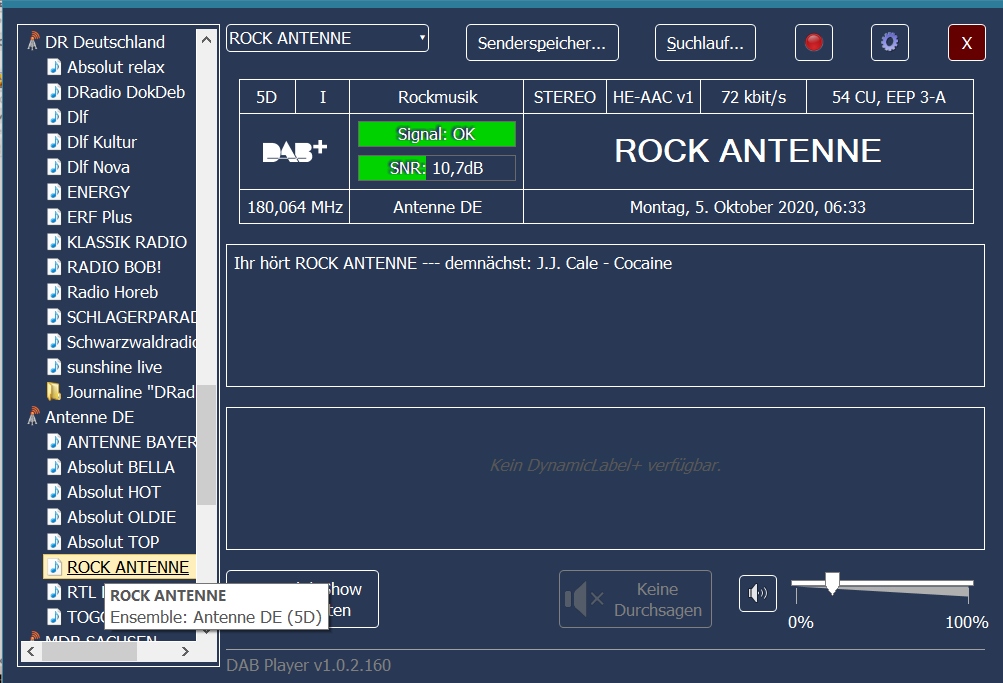The image size is (1003, 683).
Task: Start the Suchlauf station scan
Action: (x=705, y=43)
